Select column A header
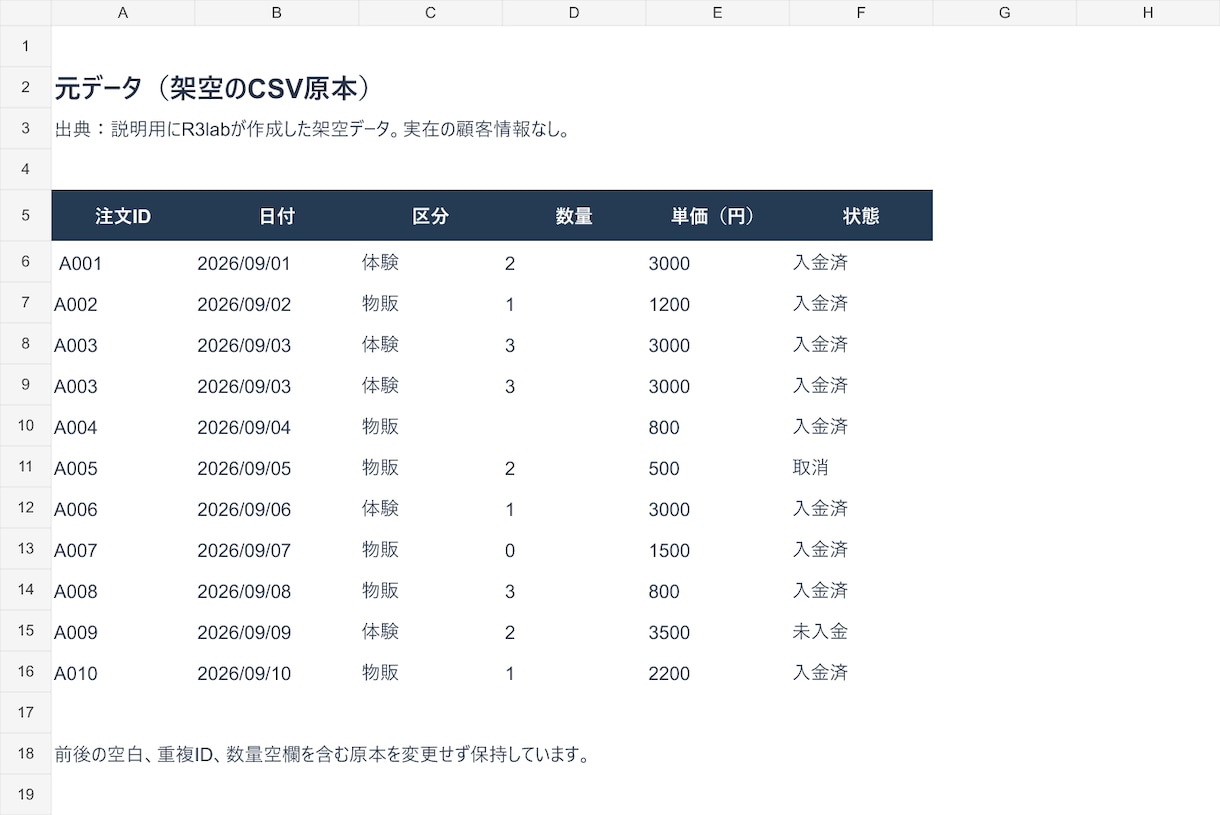The image size is (1220, 815). [x=123, y=13]
